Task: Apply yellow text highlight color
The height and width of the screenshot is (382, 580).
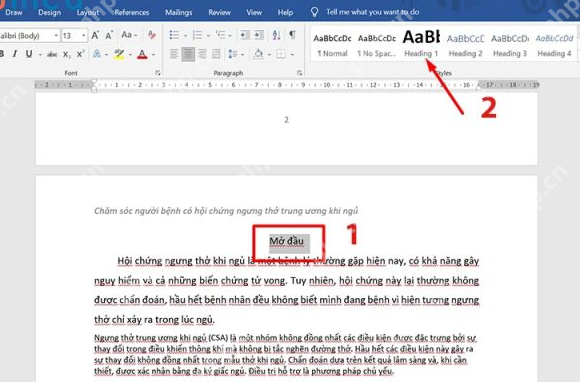Action: [119, 54]
